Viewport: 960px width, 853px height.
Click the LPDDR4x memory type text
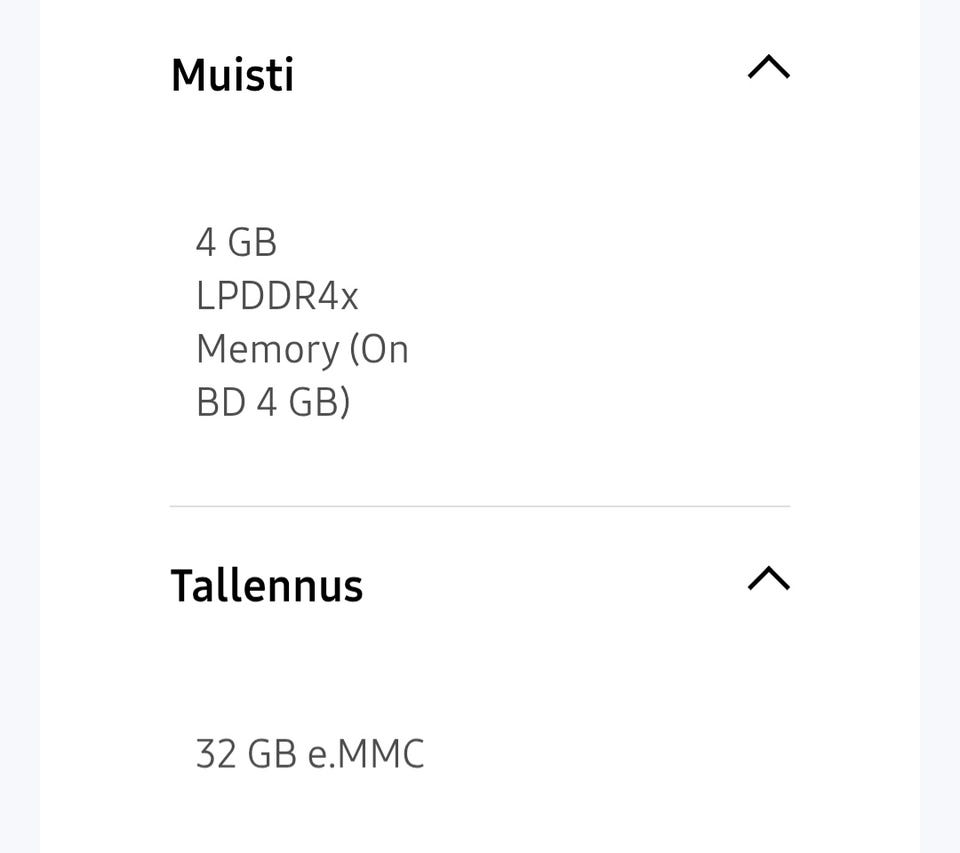277,296
